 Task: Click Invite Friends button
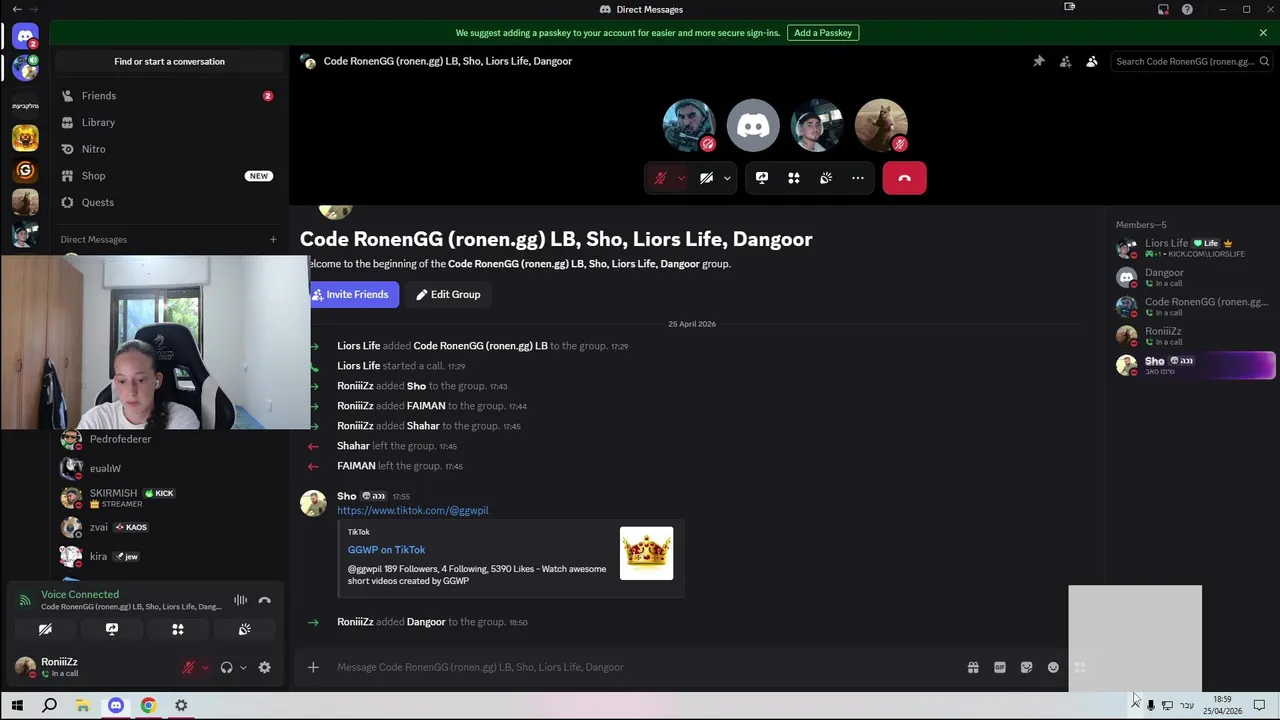(x=354, y=294)
